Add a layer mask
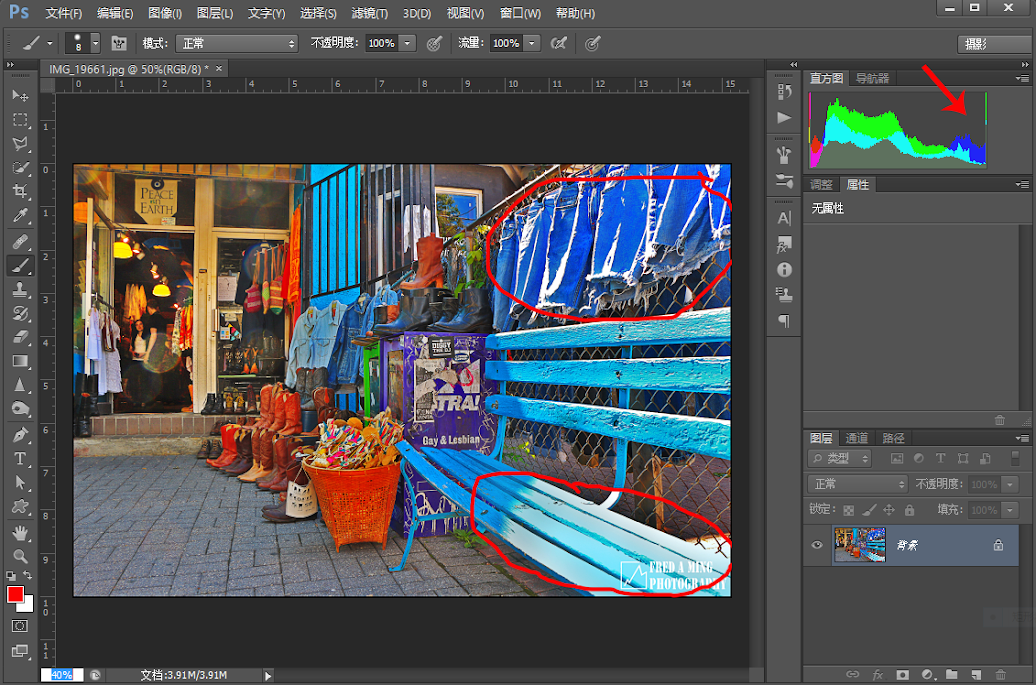 903,674
